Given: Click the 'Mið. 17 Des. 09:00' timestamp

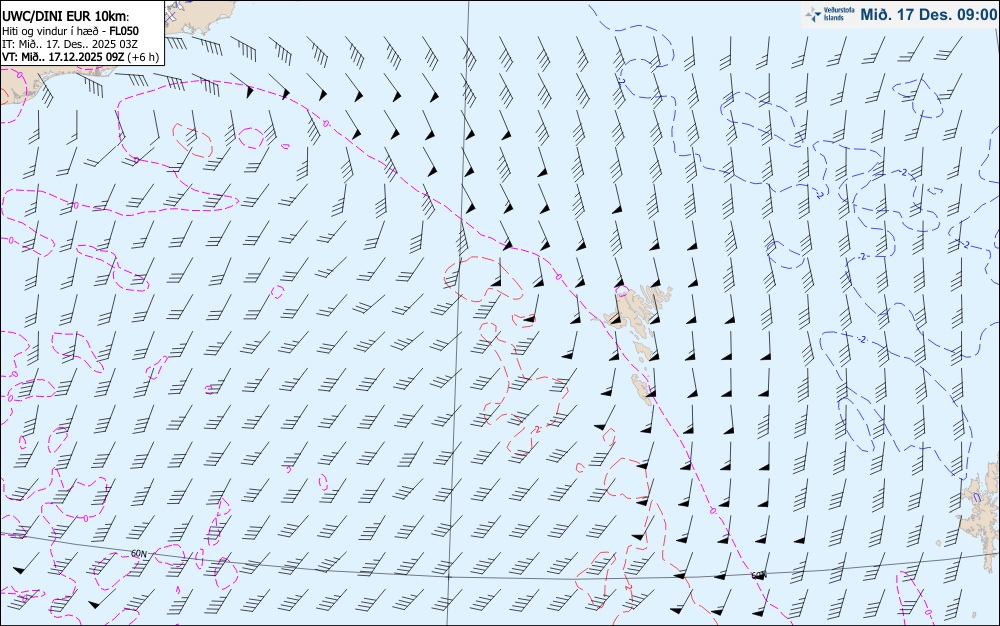Looking at the screenshot, I should [x=929, y=15].
